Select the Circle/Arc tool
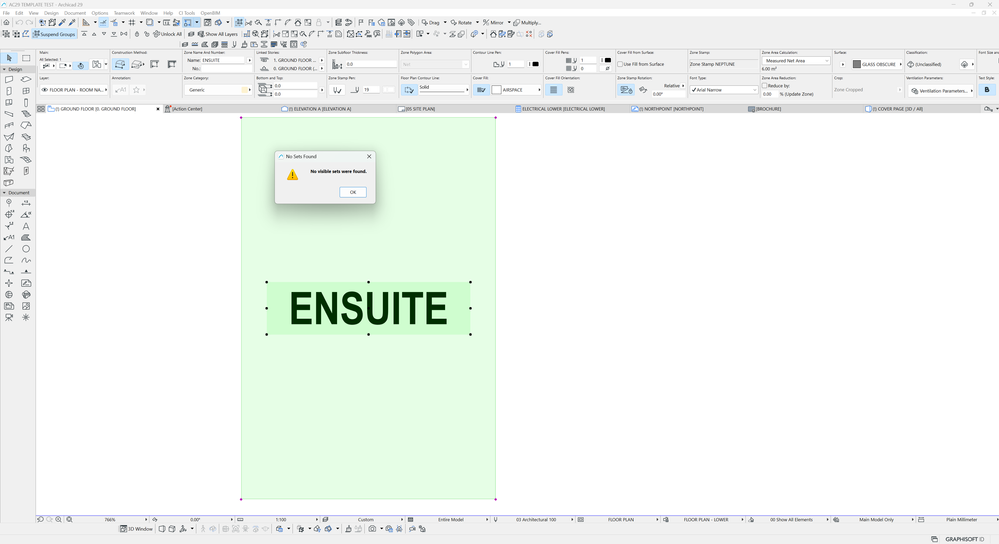 (x=26, y=249)
